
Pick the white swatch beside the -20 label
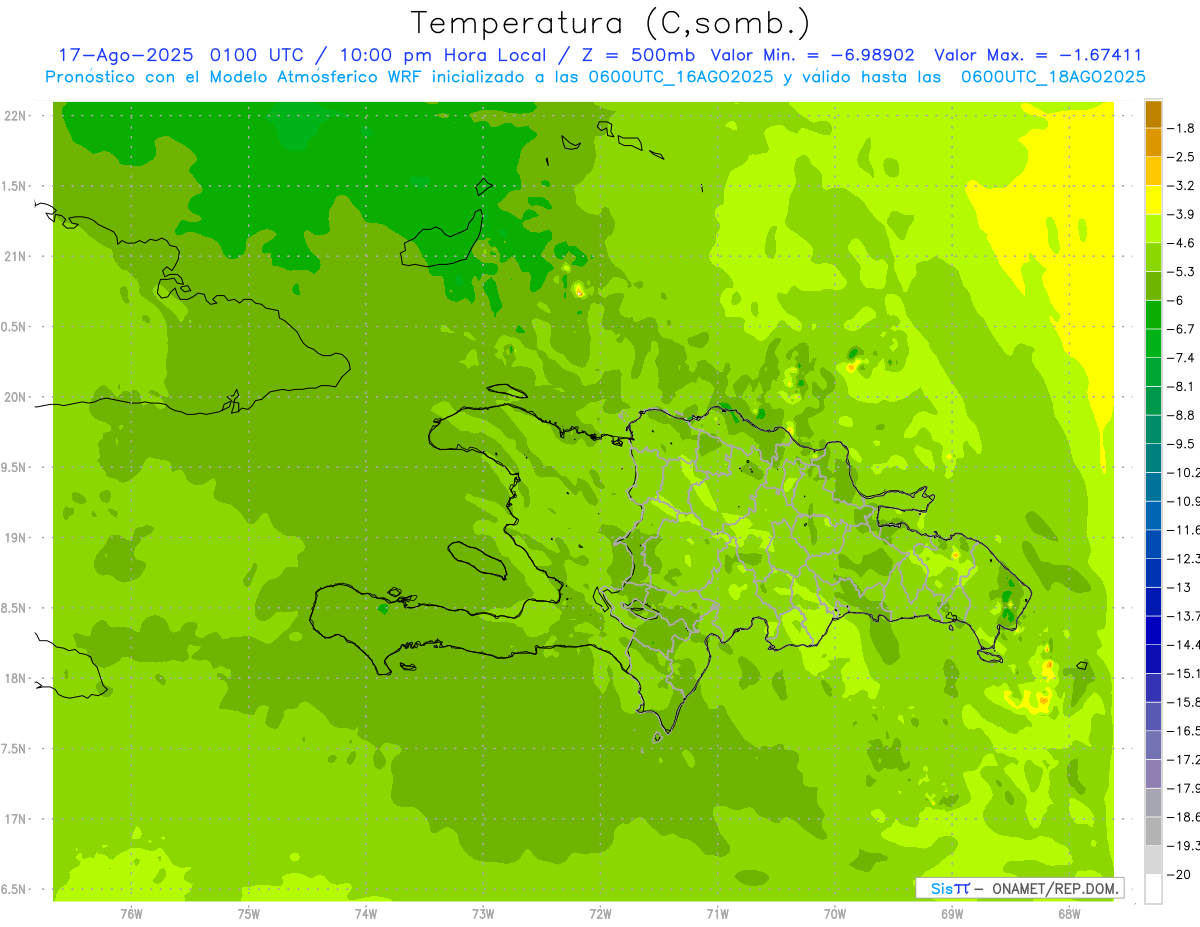[x=1153, y=889]
